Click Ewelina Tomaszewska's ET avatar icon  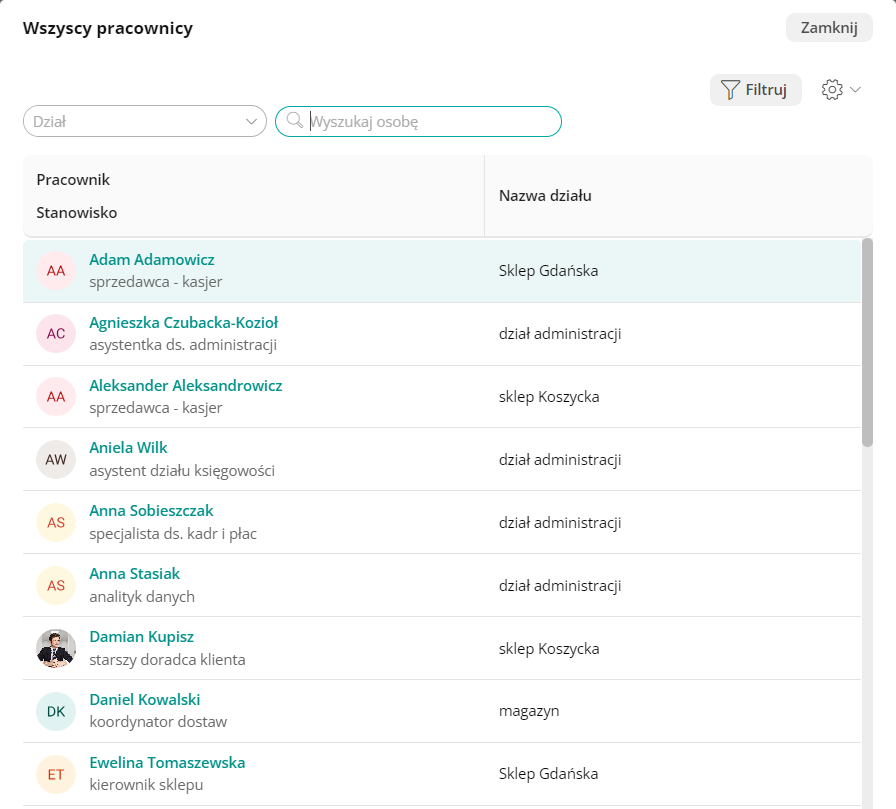[x=56, y=774]
